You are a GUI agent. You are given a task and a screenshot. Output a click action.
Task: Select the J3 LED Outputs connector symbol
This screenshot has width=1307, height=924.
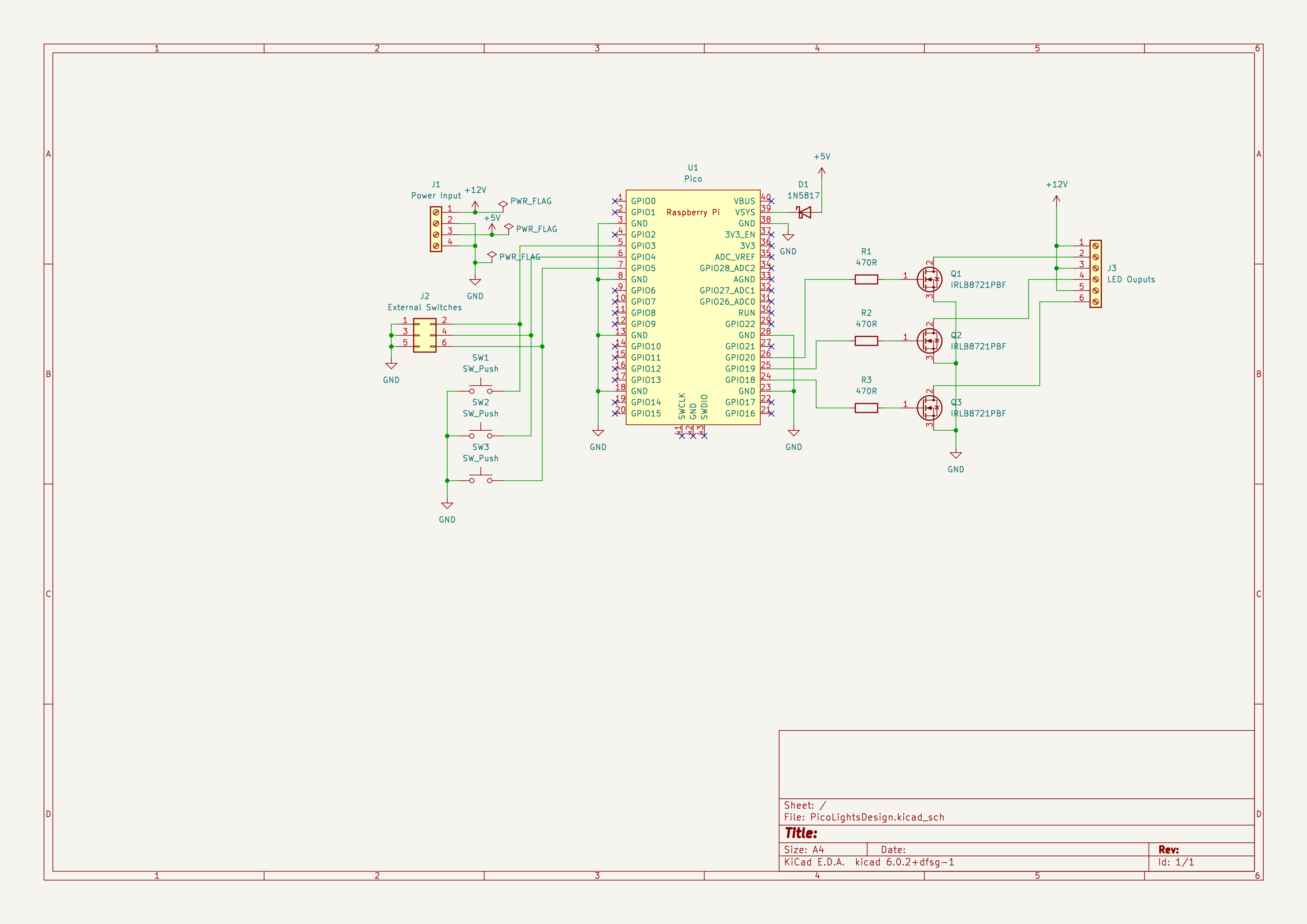[1095, 274]
